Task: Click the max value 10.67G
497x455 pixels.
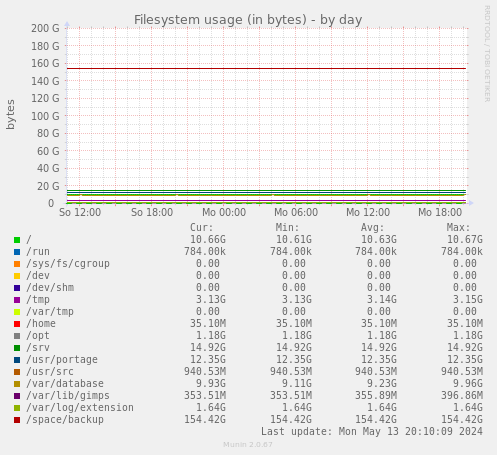Action: 465,239
